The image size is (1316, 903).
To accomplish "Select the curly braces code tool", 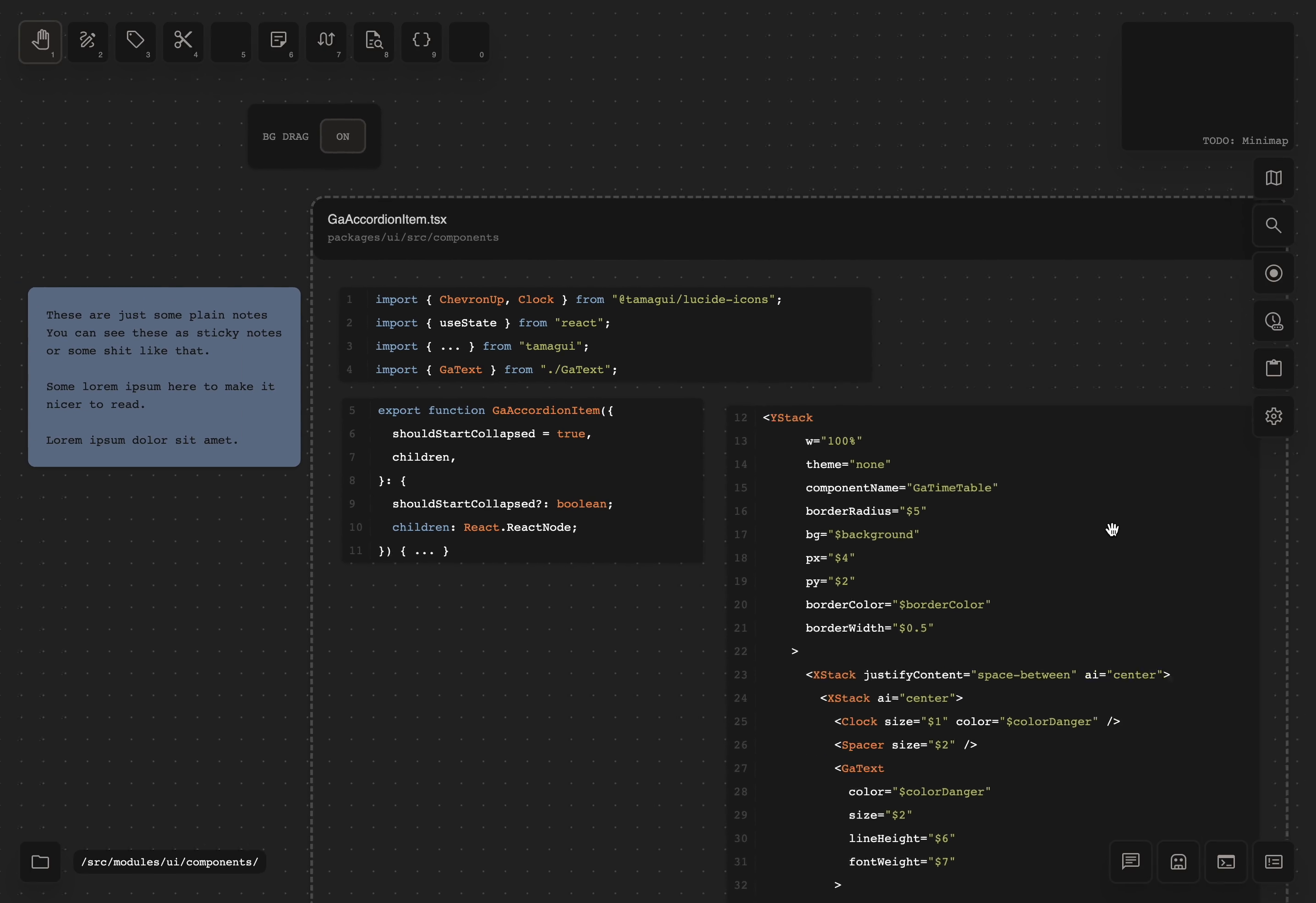I will 421,41.
